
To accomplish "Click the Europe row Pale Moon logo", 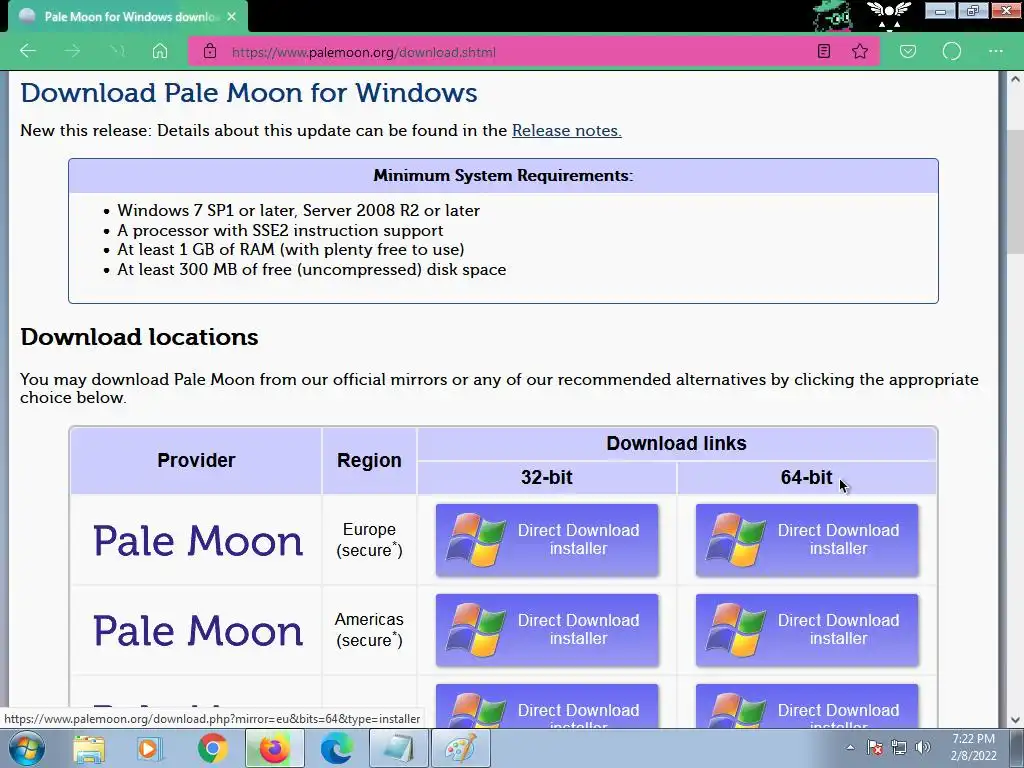I will point(198,541).
